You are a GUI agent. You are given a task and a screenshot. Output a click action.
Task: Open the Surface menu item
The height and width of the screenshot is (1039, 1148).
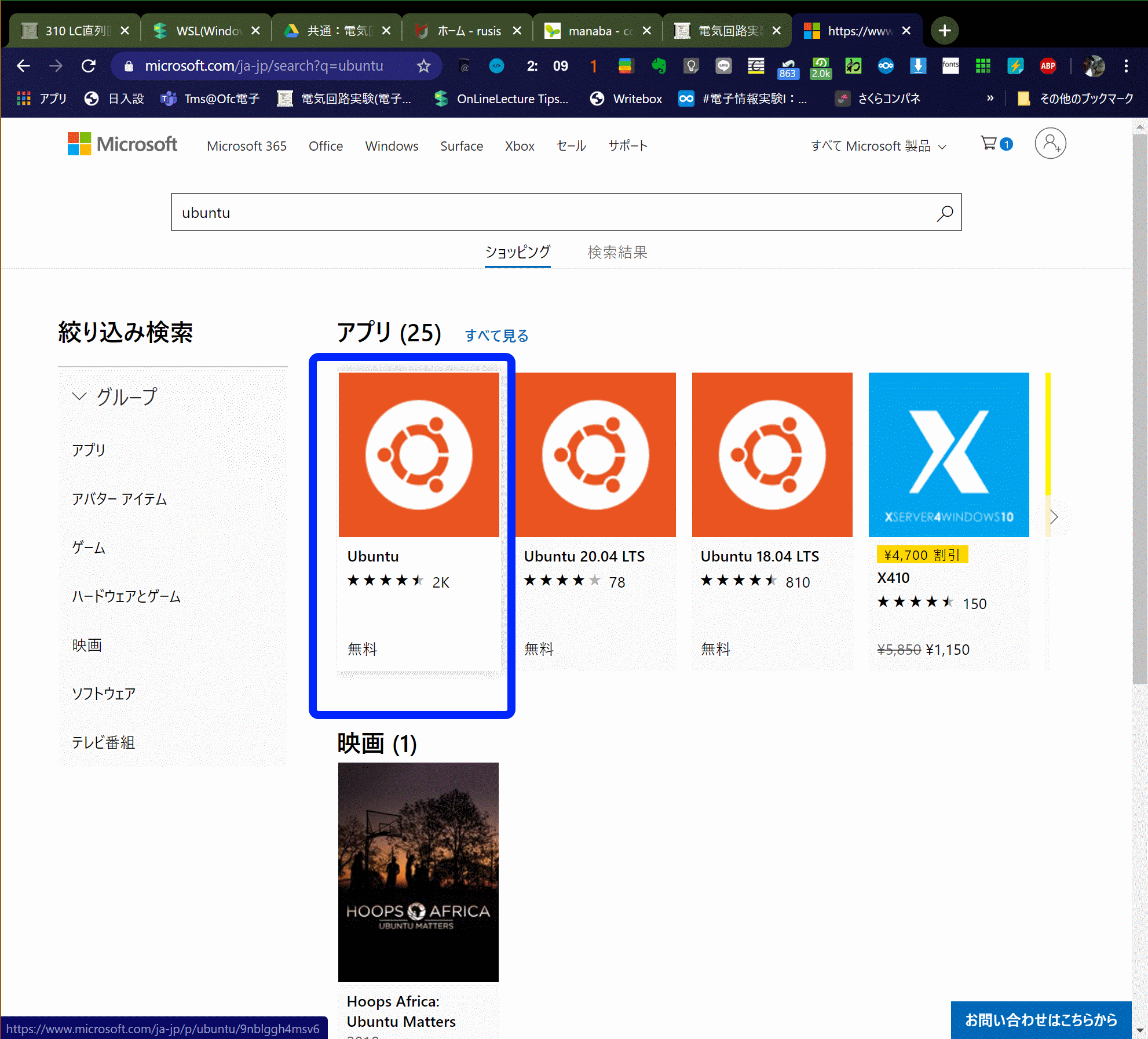(x=462, y=146)
